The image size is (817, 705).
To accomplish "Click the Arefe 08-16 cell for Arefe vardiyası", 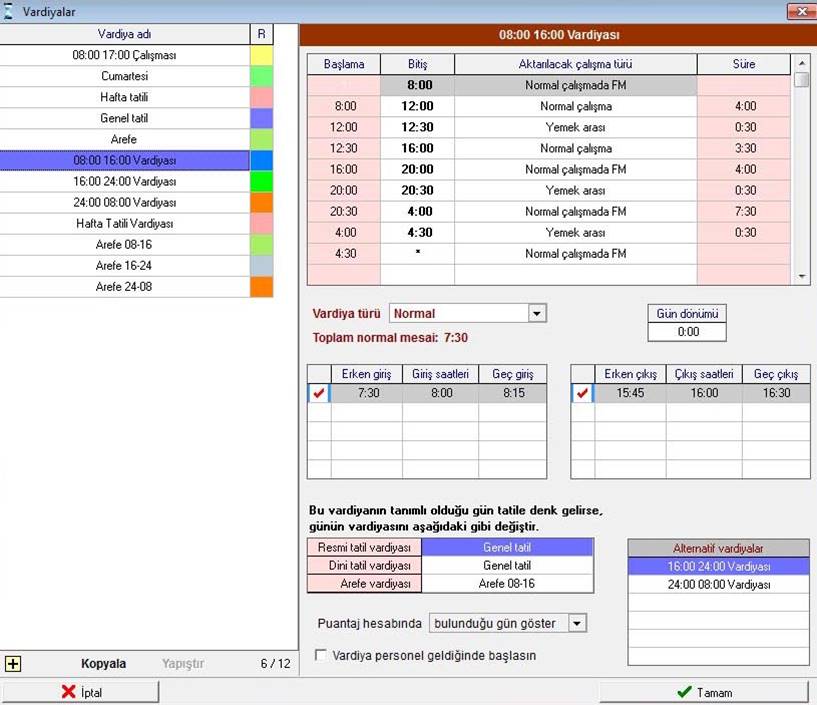I will (506, 584).
